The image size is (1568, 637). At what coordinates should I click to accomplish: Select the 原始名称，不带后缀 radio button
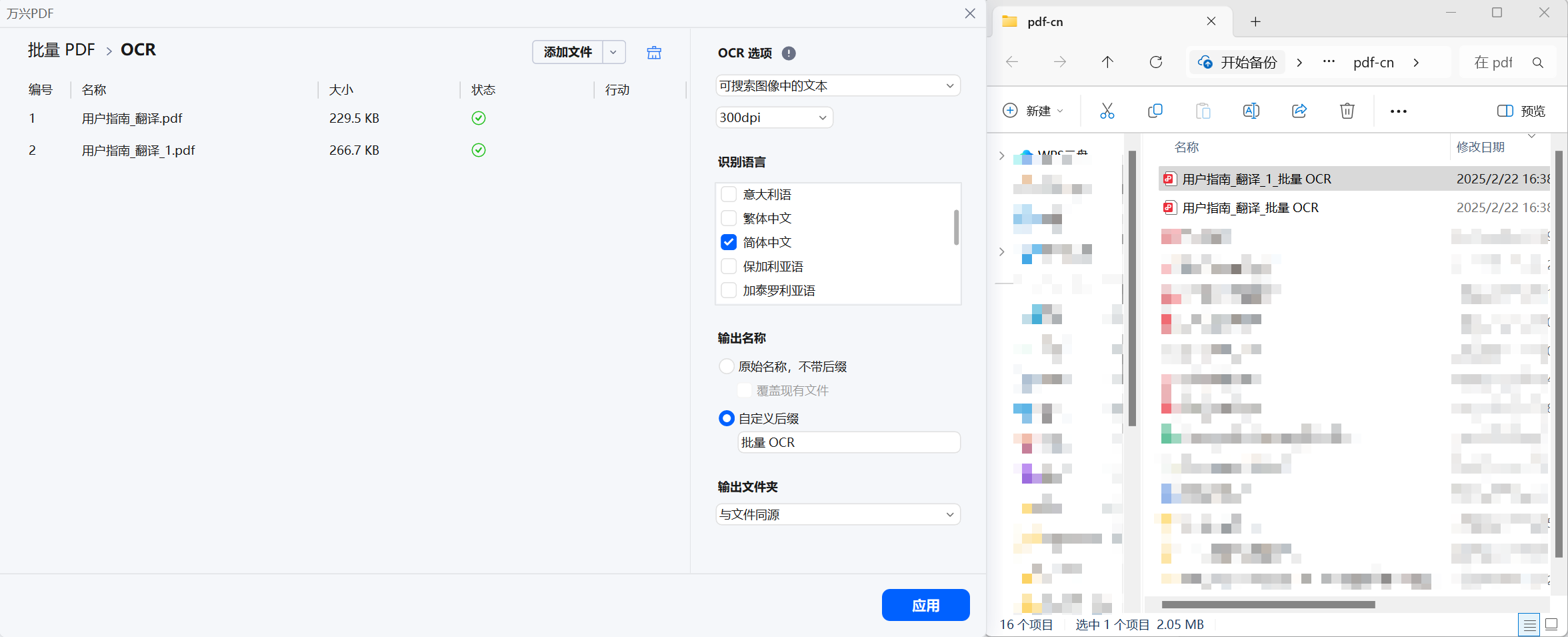click(726, 366)
